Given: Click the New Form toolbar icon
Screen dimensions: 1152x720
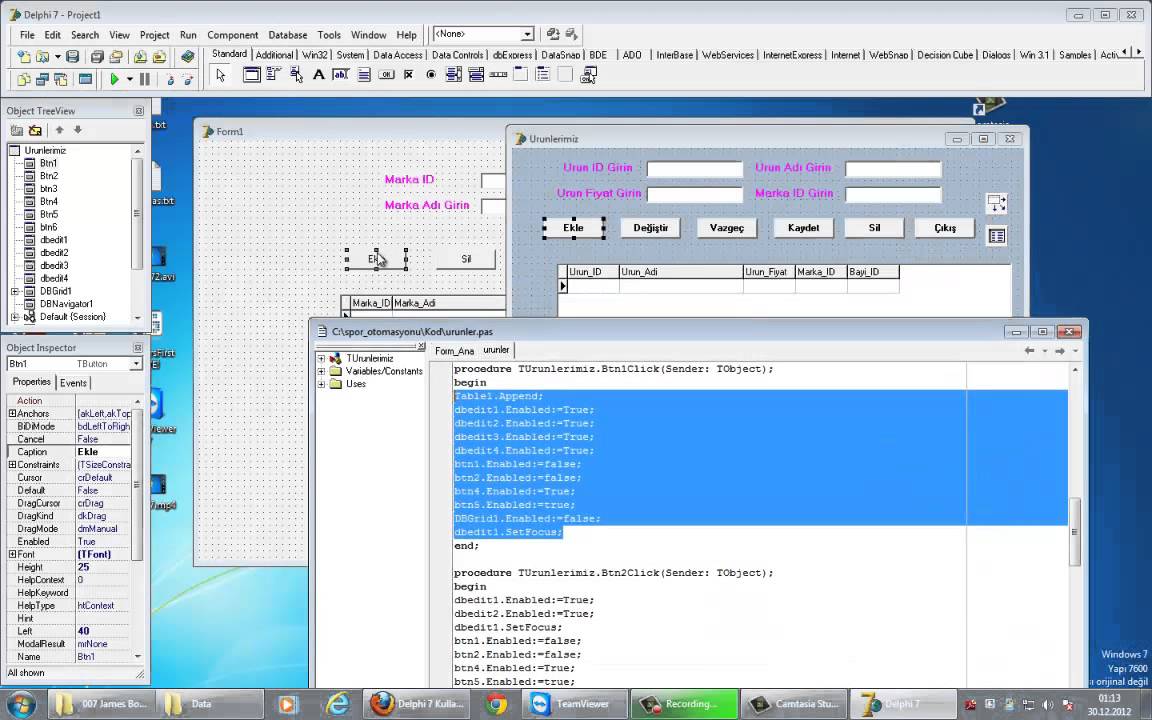Looking at the screenshot, I should (x=85, y=79).
